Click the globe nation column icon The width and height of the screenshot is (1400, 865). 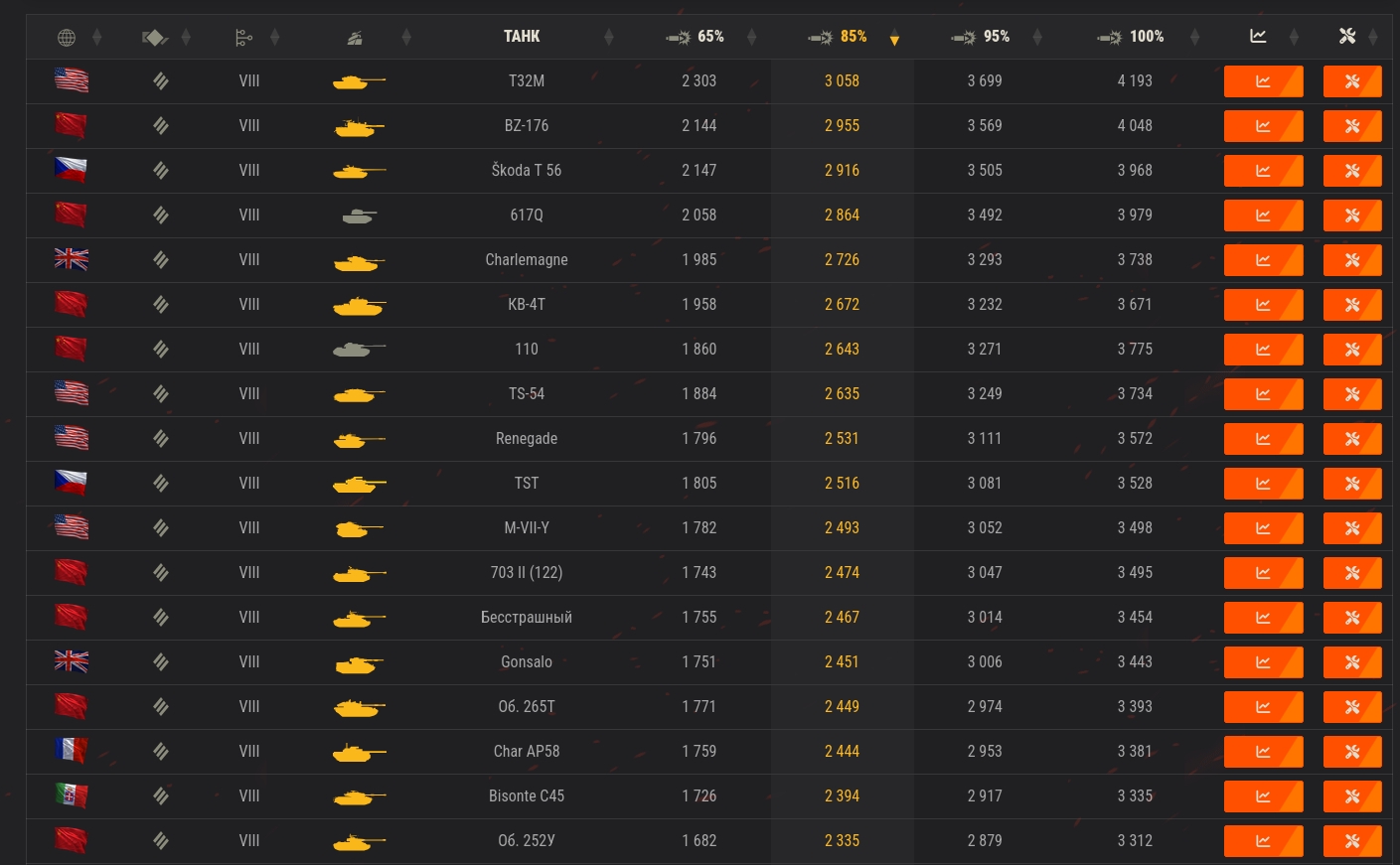click(67, 38)
